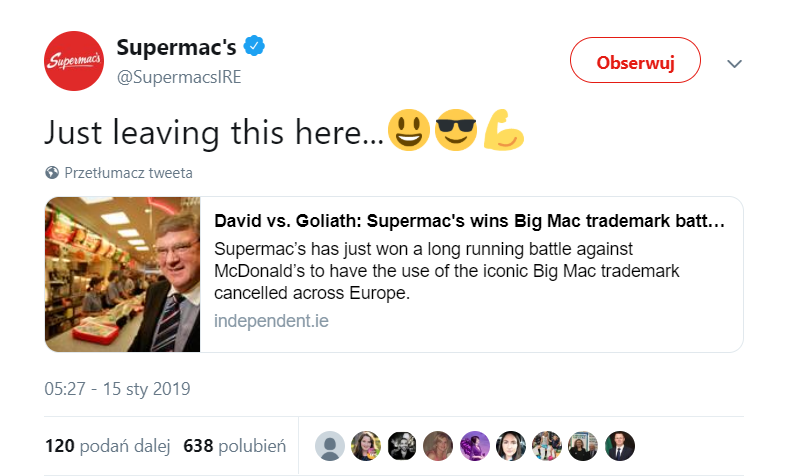788x476 pixels.
Task: Click the blue verified badge
Action: click(256, 47)
